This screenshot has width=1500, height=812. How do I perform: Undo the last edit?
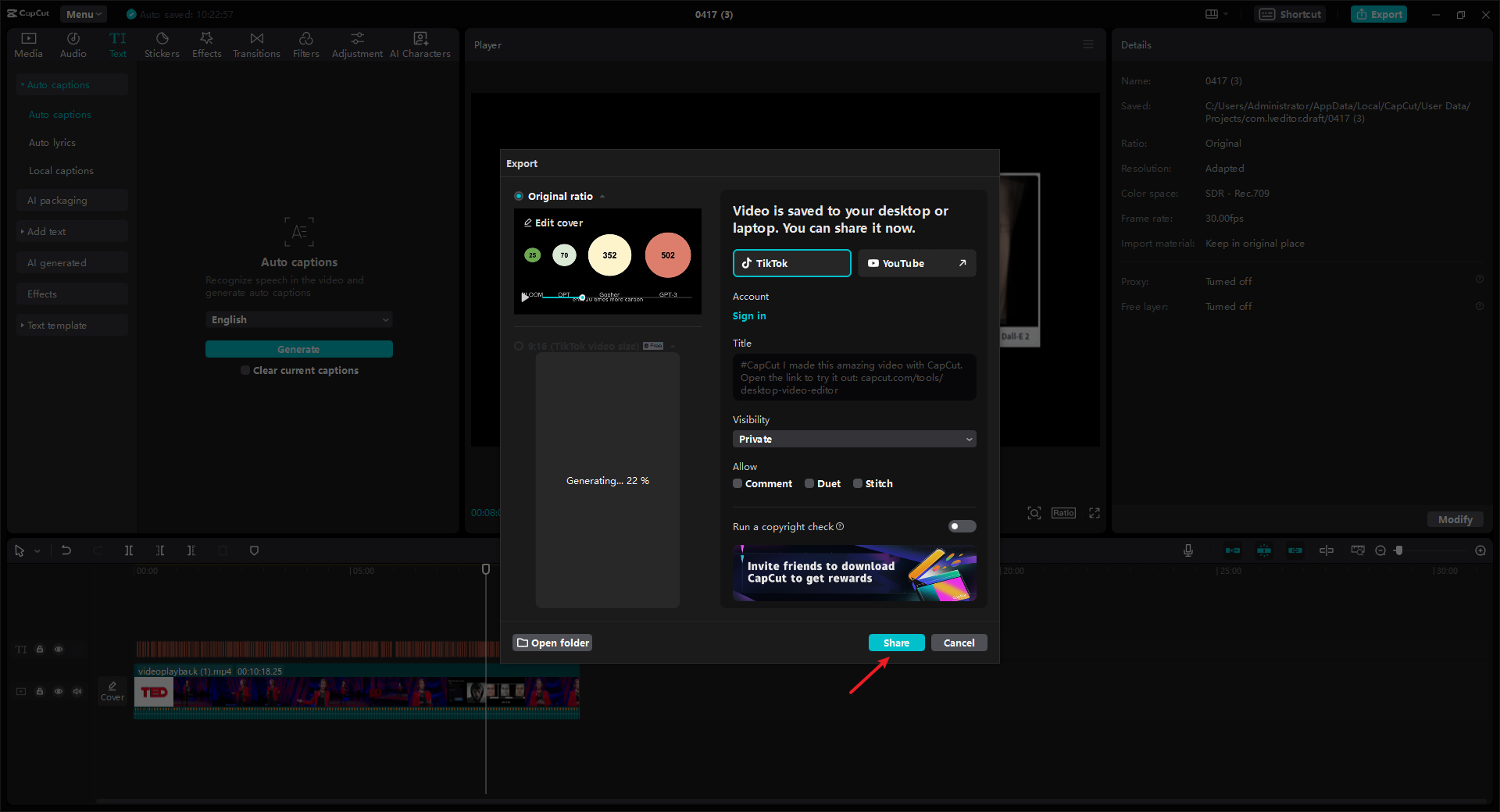point(66,550)
